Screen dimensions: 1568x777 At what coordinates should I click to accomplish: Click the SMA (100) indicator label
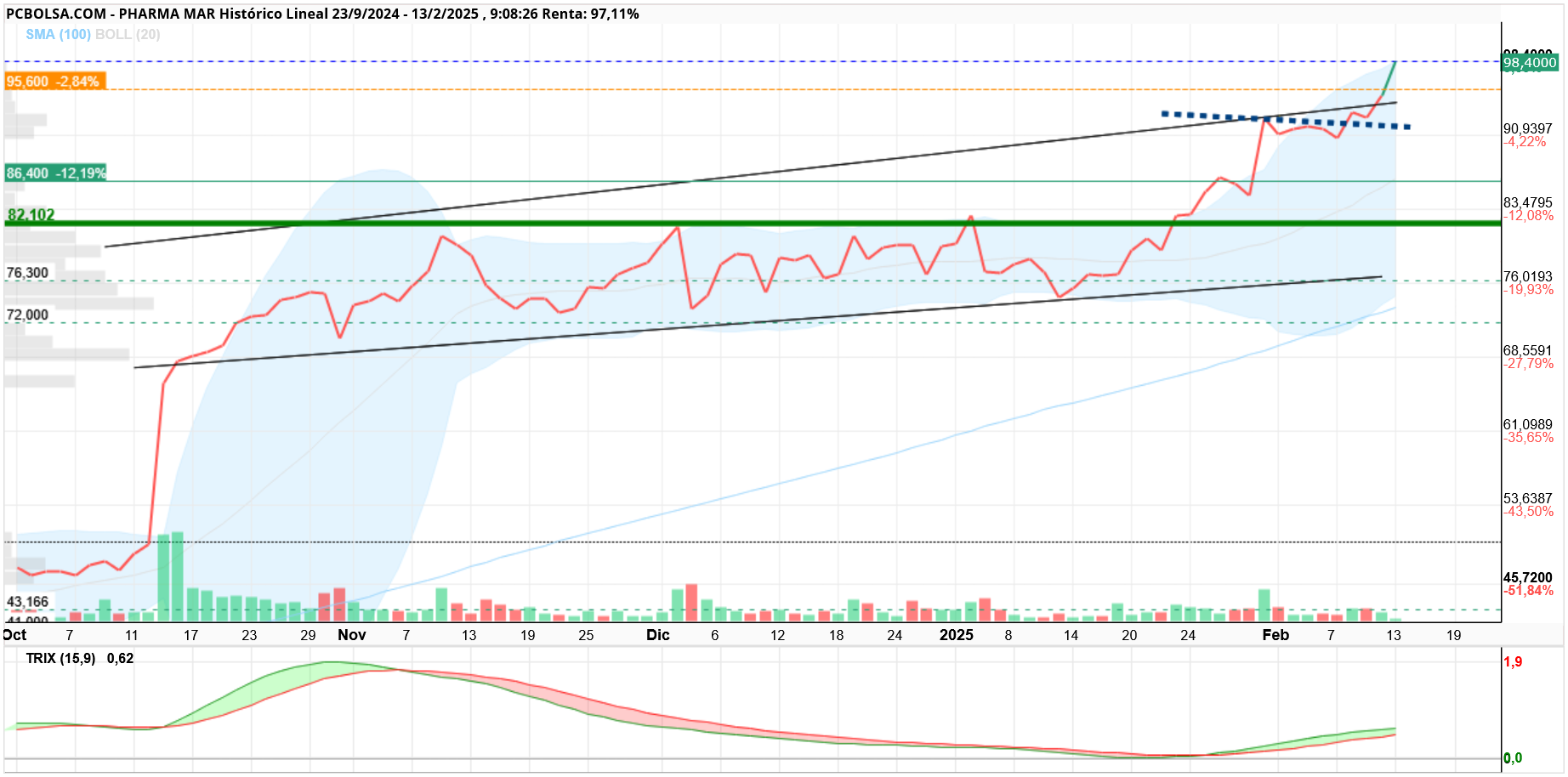(x=58, y=34)
